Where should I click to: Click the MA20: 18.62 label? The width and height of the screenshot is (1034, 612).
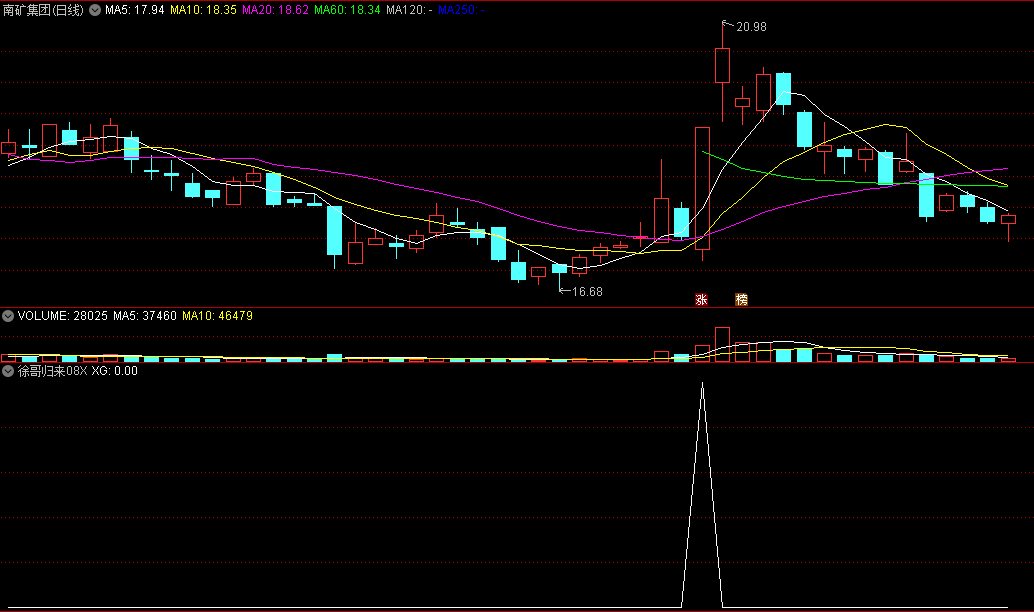[275, 10]
